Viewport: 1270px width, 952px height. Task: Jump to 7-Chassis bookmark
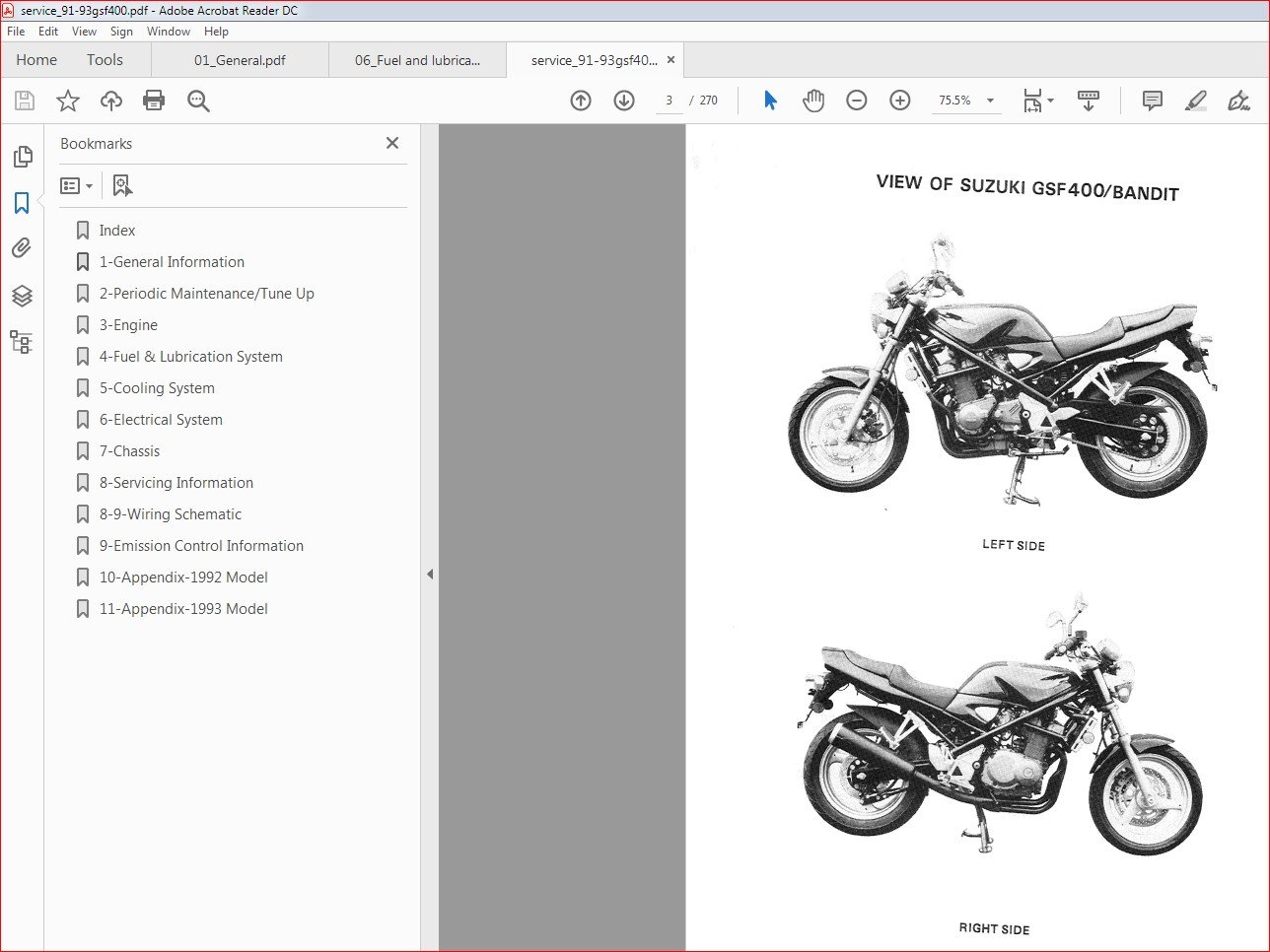(129, 451)
